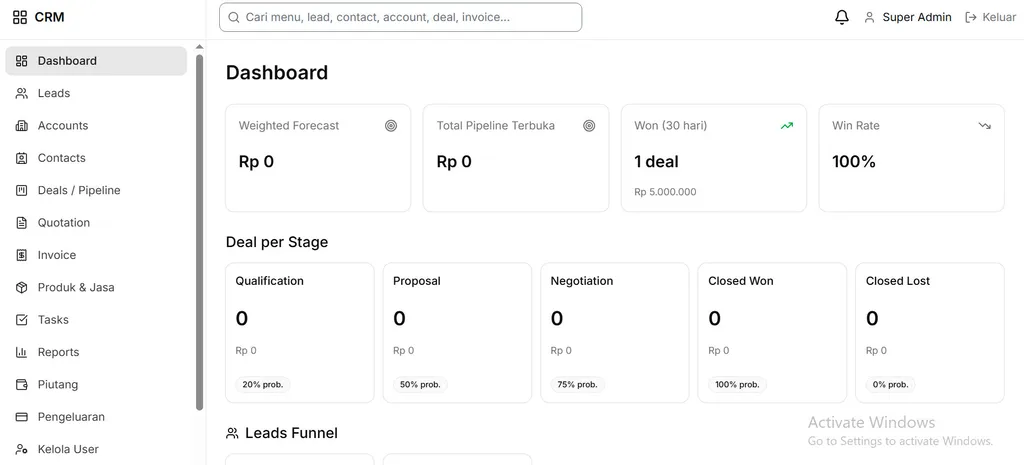Click the Dashboard page heading
This screenshot has width=1024, height=465.
click(277, 72)
